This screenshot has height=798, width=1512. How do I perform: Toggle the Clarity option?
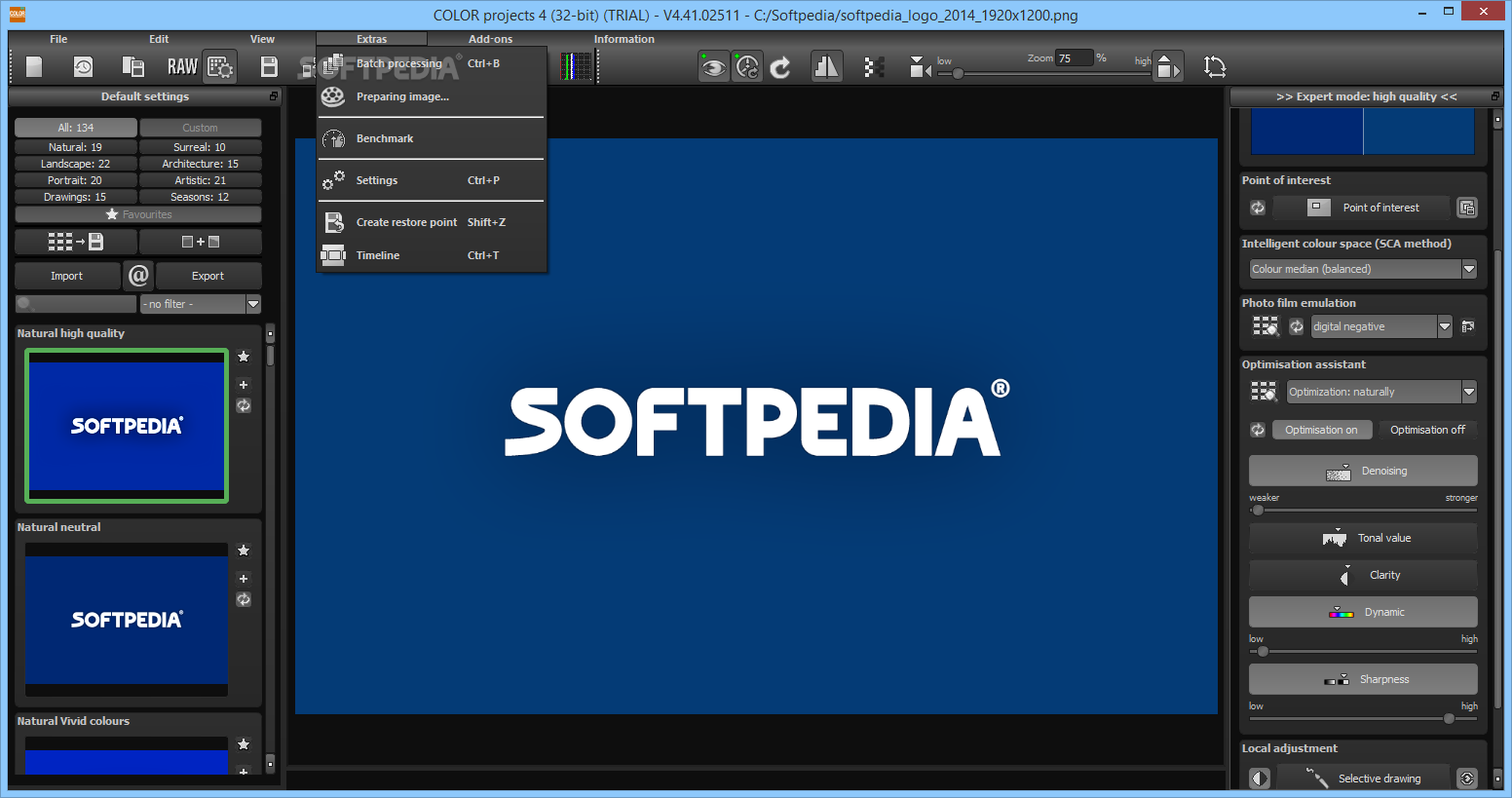click(1363, 575)
